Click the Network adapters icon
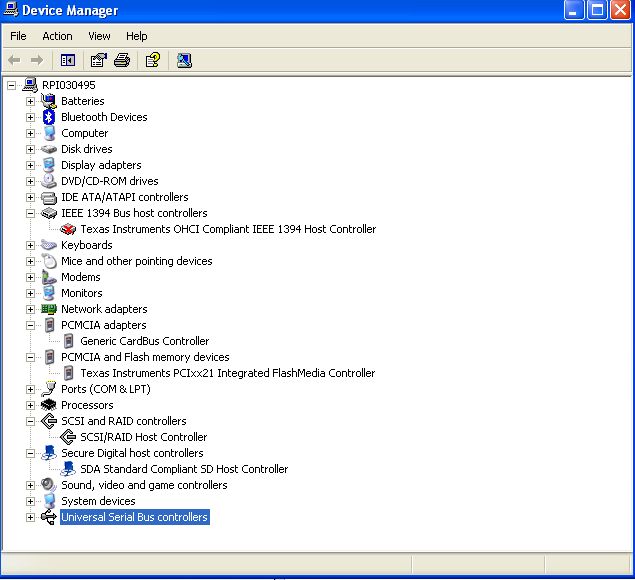Screen dimensions: 635x580 [49, 309]
